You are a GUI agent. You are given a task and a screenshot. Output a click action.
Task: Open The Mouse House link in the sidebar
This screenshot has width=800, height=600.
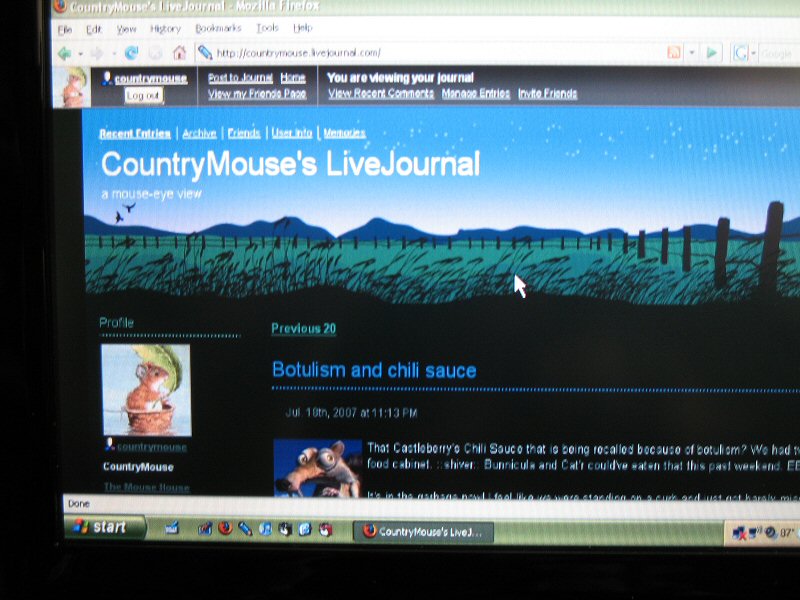coord(146,487)
